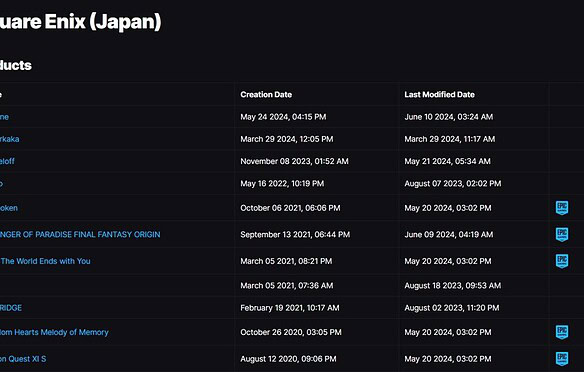Select the modified date August 02 2023, 11:20 PM
Screen dimensions: 584x372
pyautogui.click(x=452, y=308)
